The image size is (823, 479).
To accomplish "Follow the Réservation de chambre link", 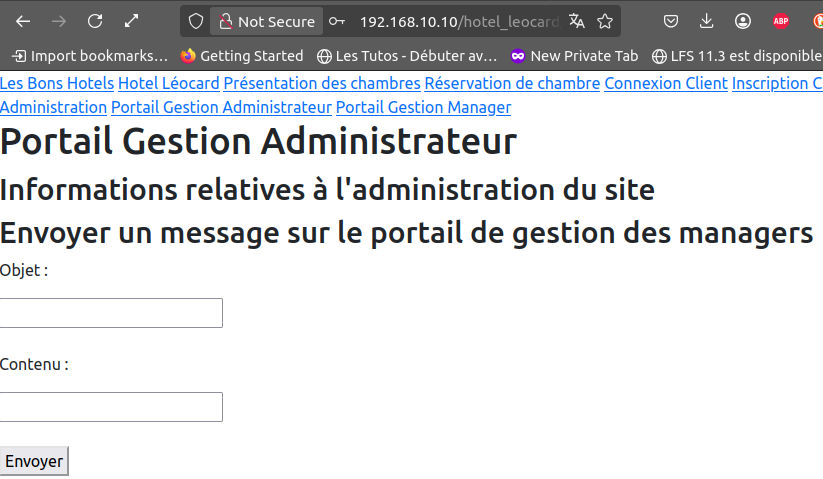I will pyautogui.click(x=512, y=84).
